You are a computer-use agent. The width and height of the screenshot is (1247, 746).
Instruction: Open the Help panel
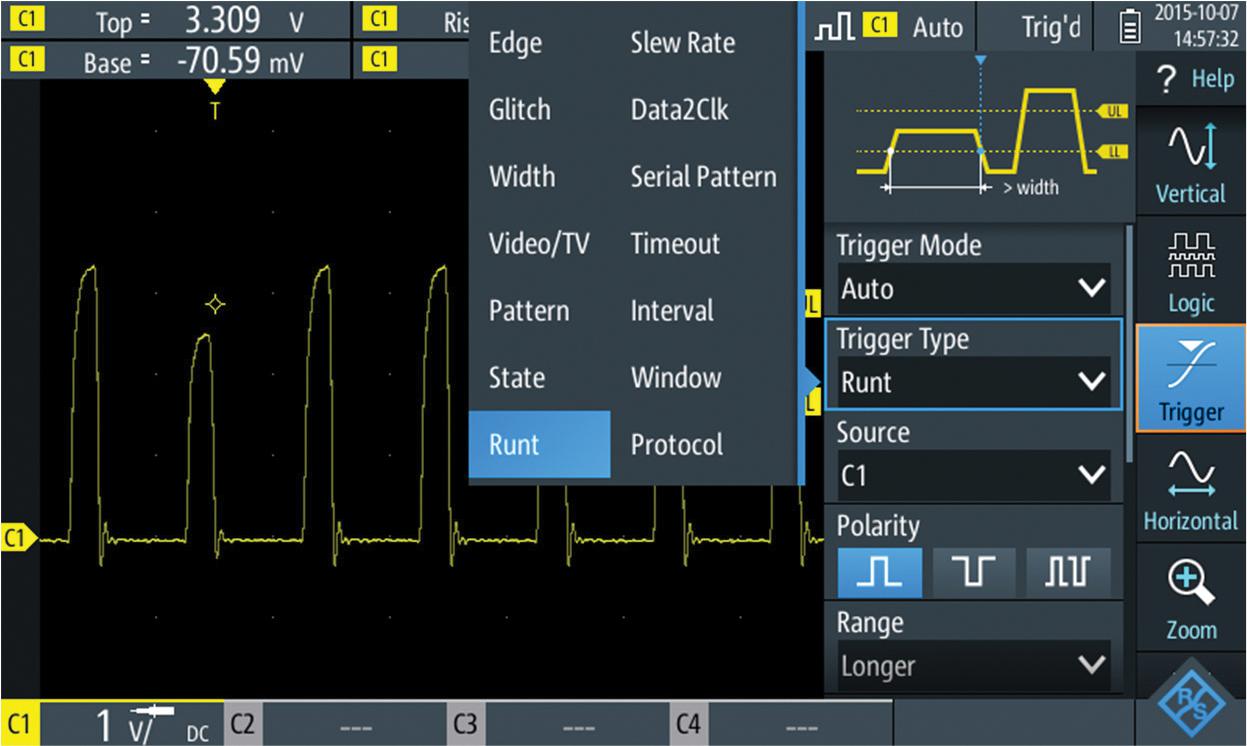coord(1190,80)
